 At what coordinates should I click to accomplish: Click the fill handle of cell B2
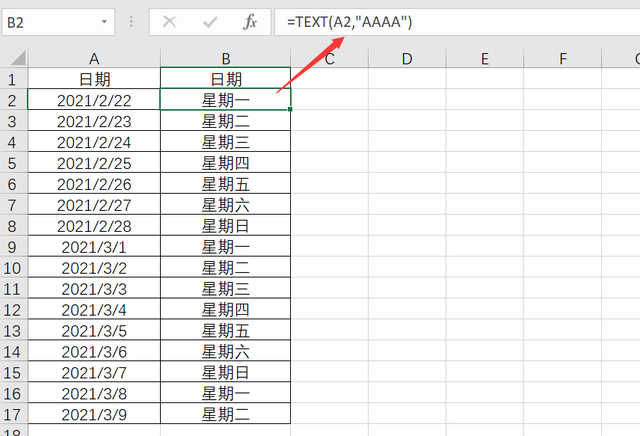tap(290, 109)
